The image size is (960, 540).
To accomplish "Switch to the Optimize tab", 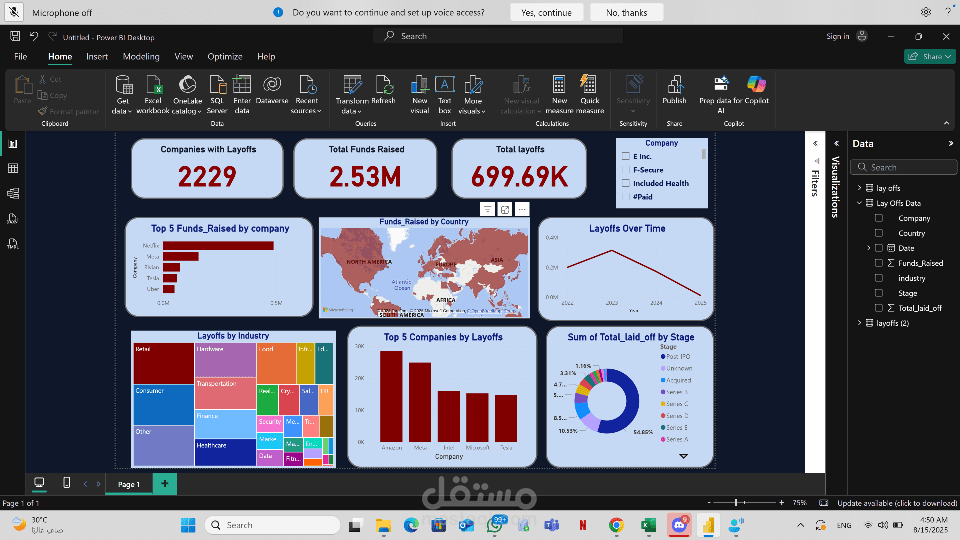I will (x=225, y=56).
